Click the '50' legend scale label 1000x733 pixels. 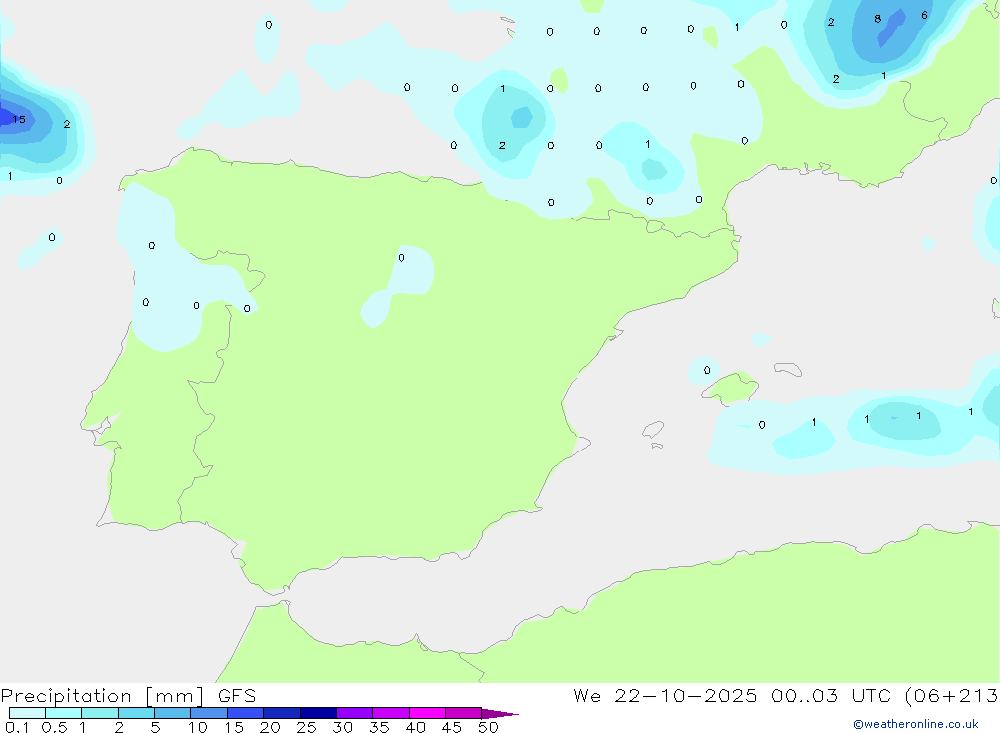coord(488,727)
